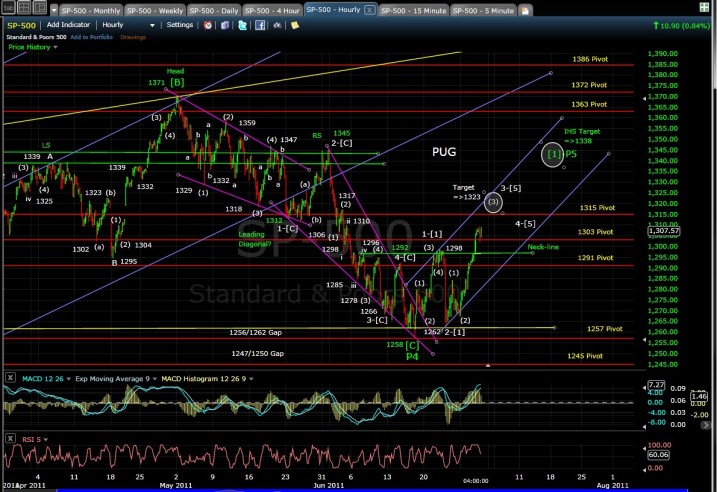717x492 pixels.
Task: Choose the side-panel layout icon
Action: coord(40,7)
